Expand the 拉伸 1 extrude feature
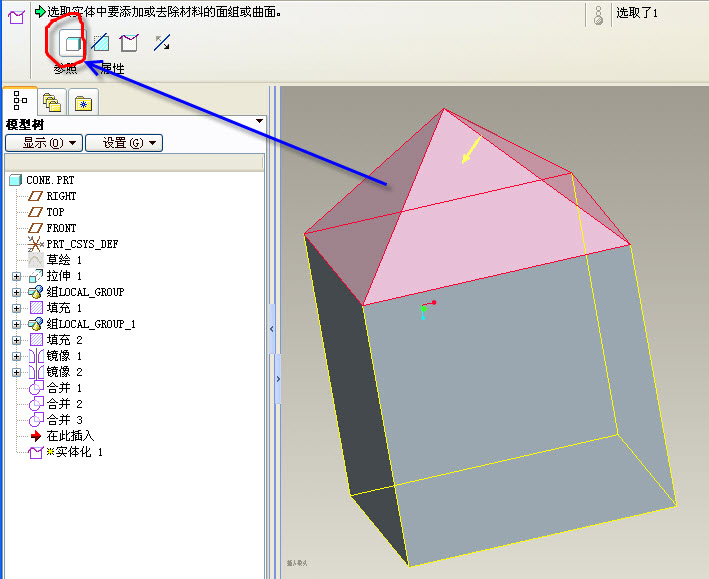This screenshot has width=709, height=579. pyautogui.click(x=16, y=276)
